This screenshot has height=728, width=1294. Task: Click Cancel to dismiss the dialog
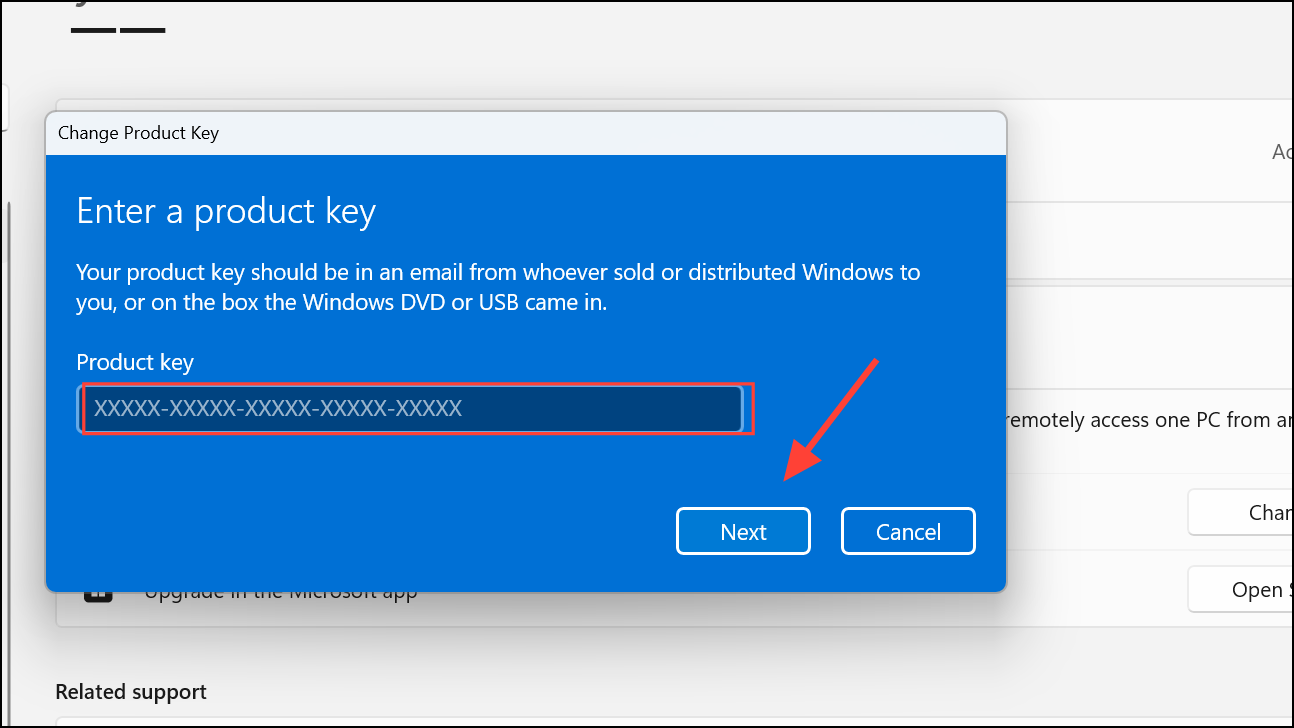[x=907, y=531]
